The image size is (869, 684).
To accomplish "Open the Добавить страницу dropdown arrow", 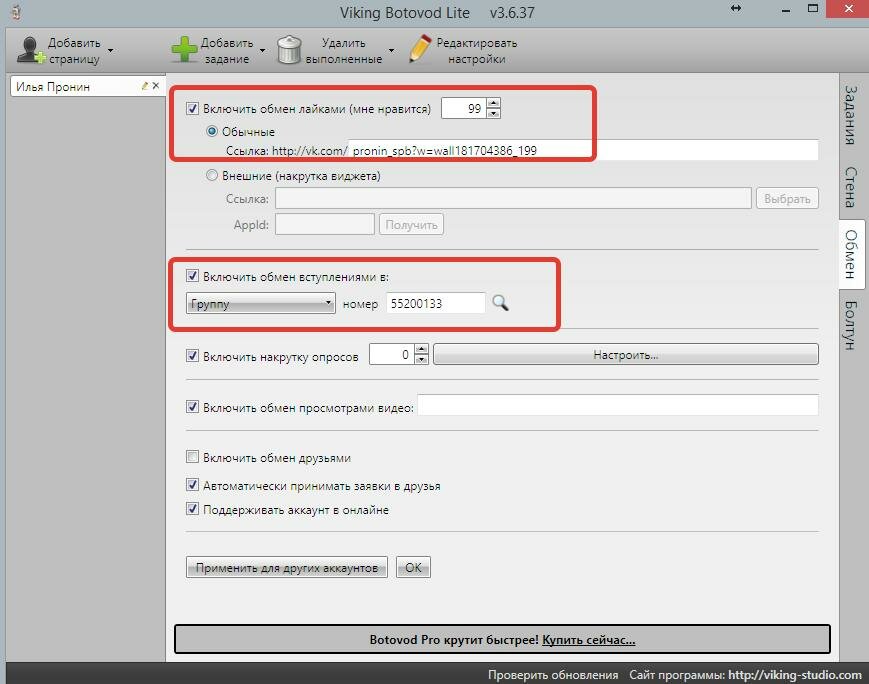I will (110, 50).
